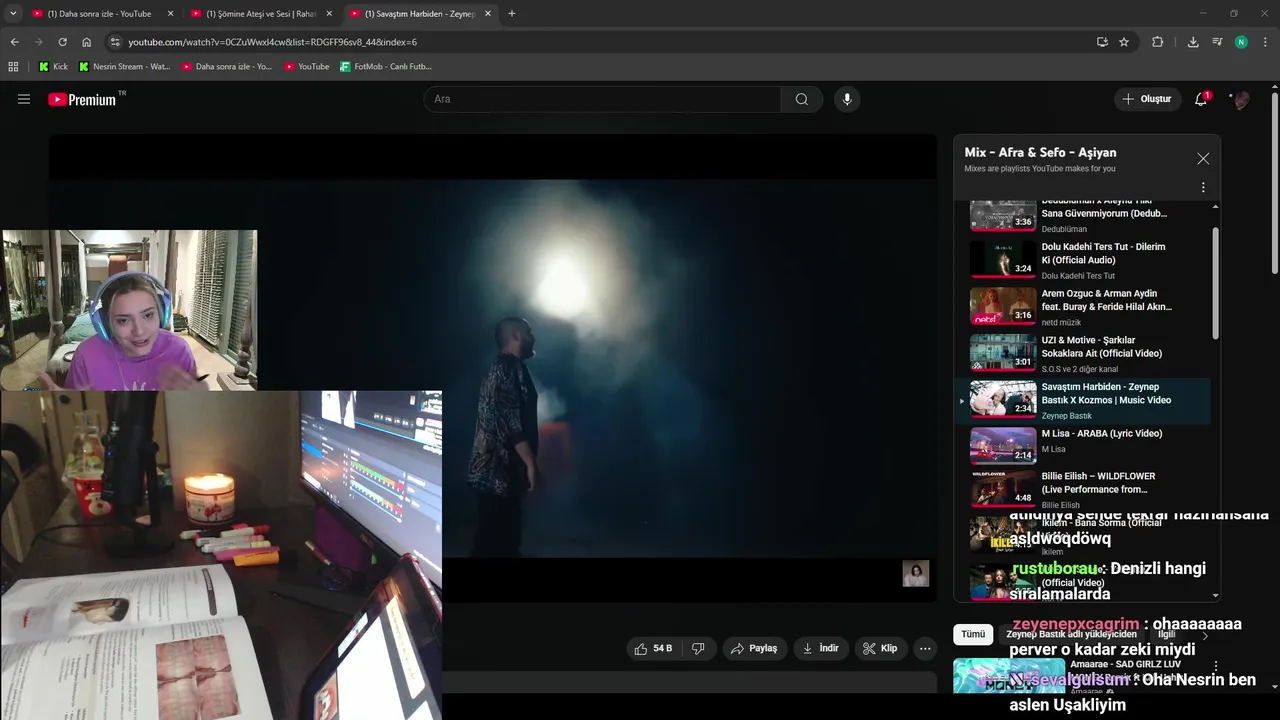Open the FotMob bookmark
The height and width of the screenshot is (720, 1280).
click(386, 67)
